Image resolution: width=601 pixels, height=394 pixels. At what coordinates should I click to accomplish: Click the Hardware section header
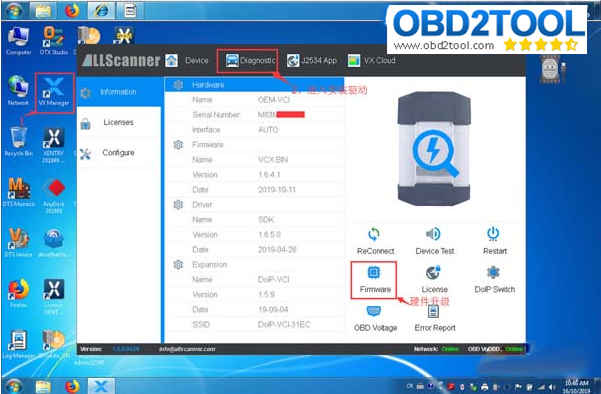(255, 85)
